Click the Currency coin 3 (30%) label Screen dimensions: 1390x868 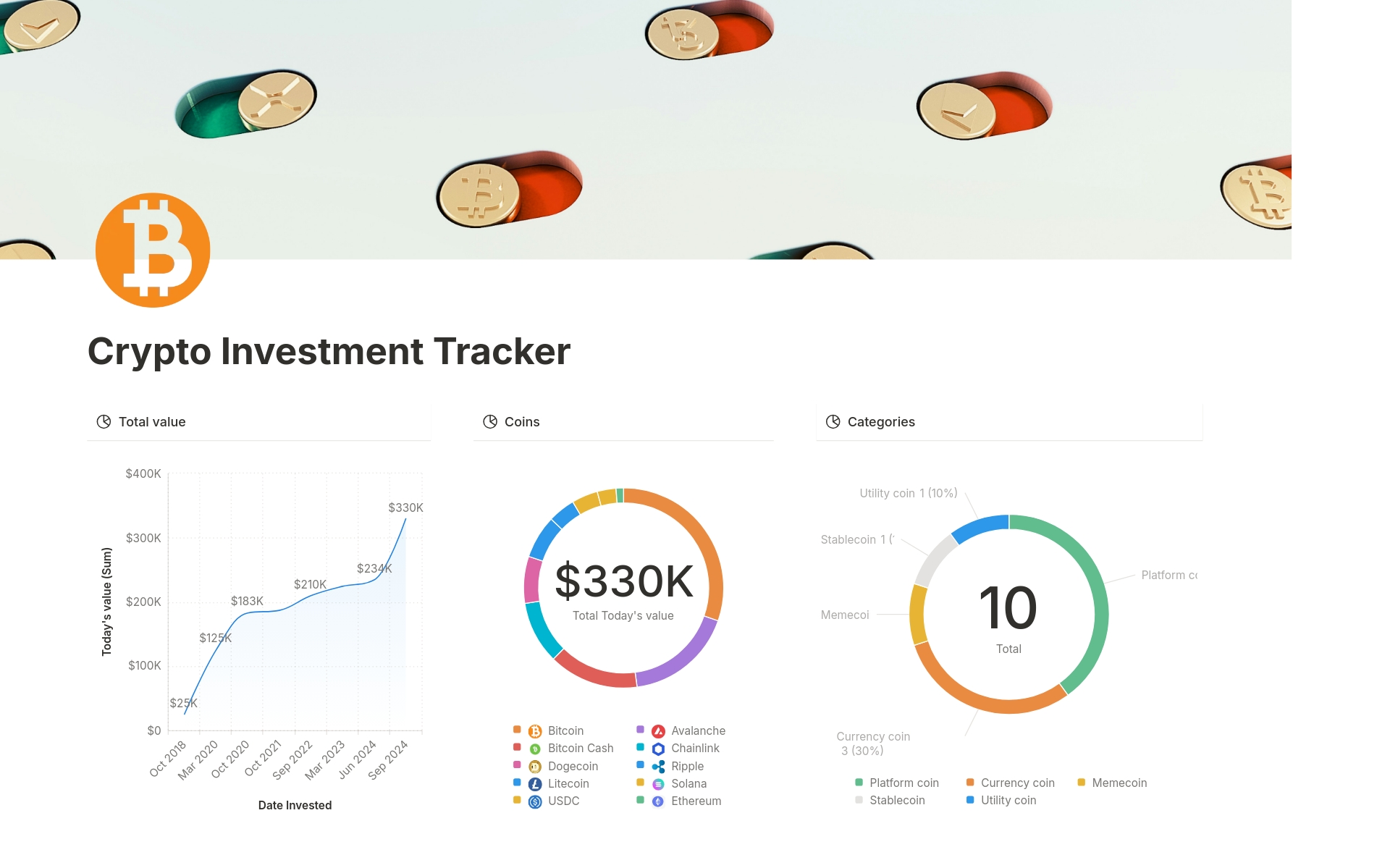[x=872, y=743]
